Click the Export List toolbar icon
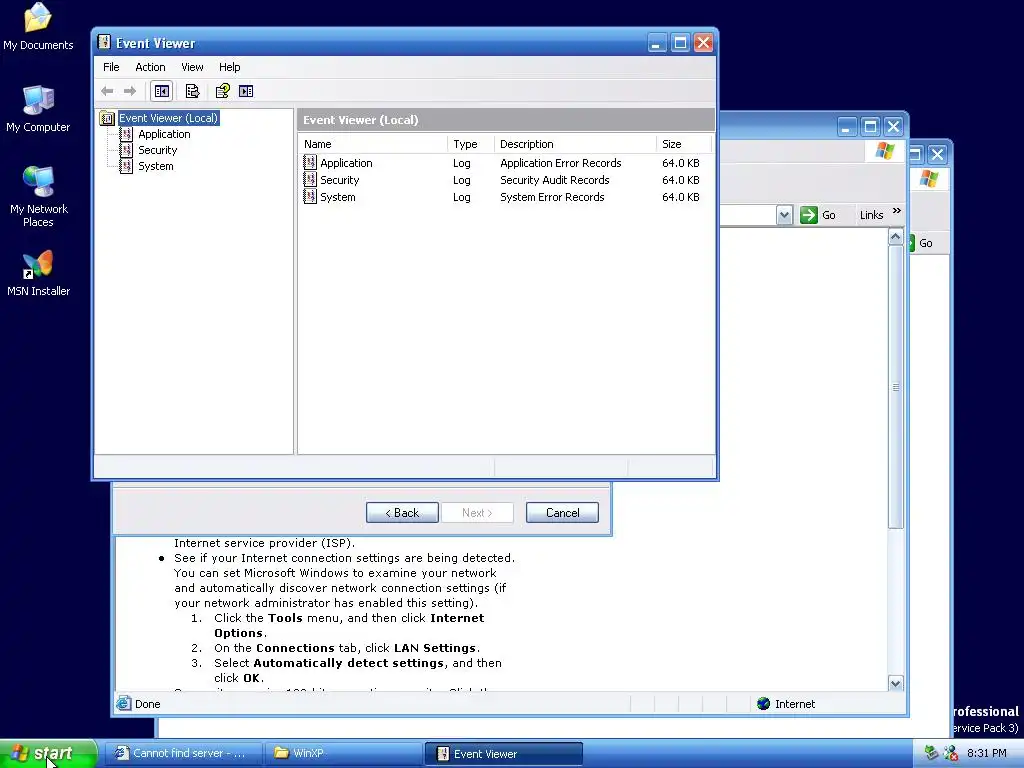Screen dimensions: 1024x768 192,91
